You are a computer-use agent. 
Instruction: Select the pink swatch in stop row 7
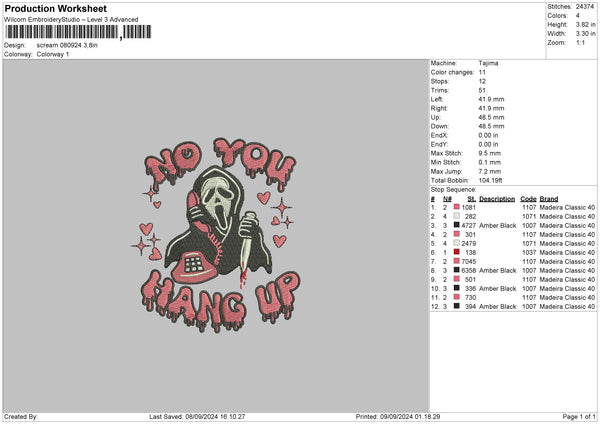[x=457, y=261]
